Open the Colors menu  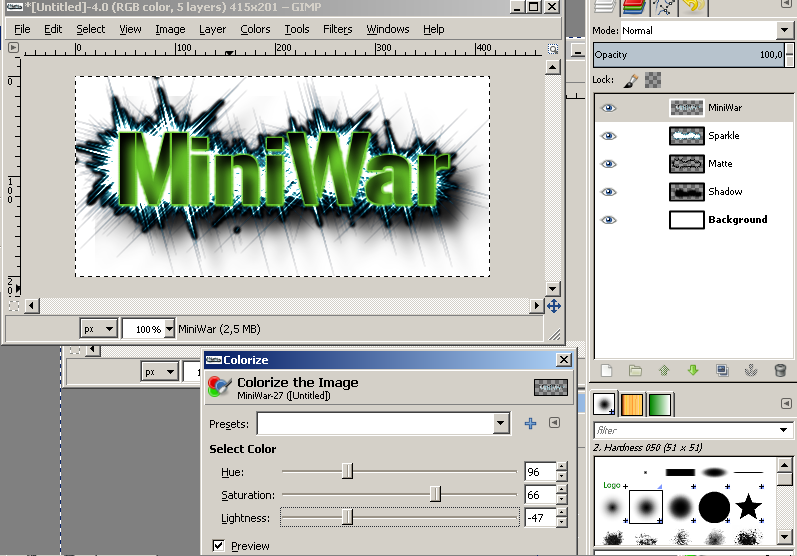255,29
